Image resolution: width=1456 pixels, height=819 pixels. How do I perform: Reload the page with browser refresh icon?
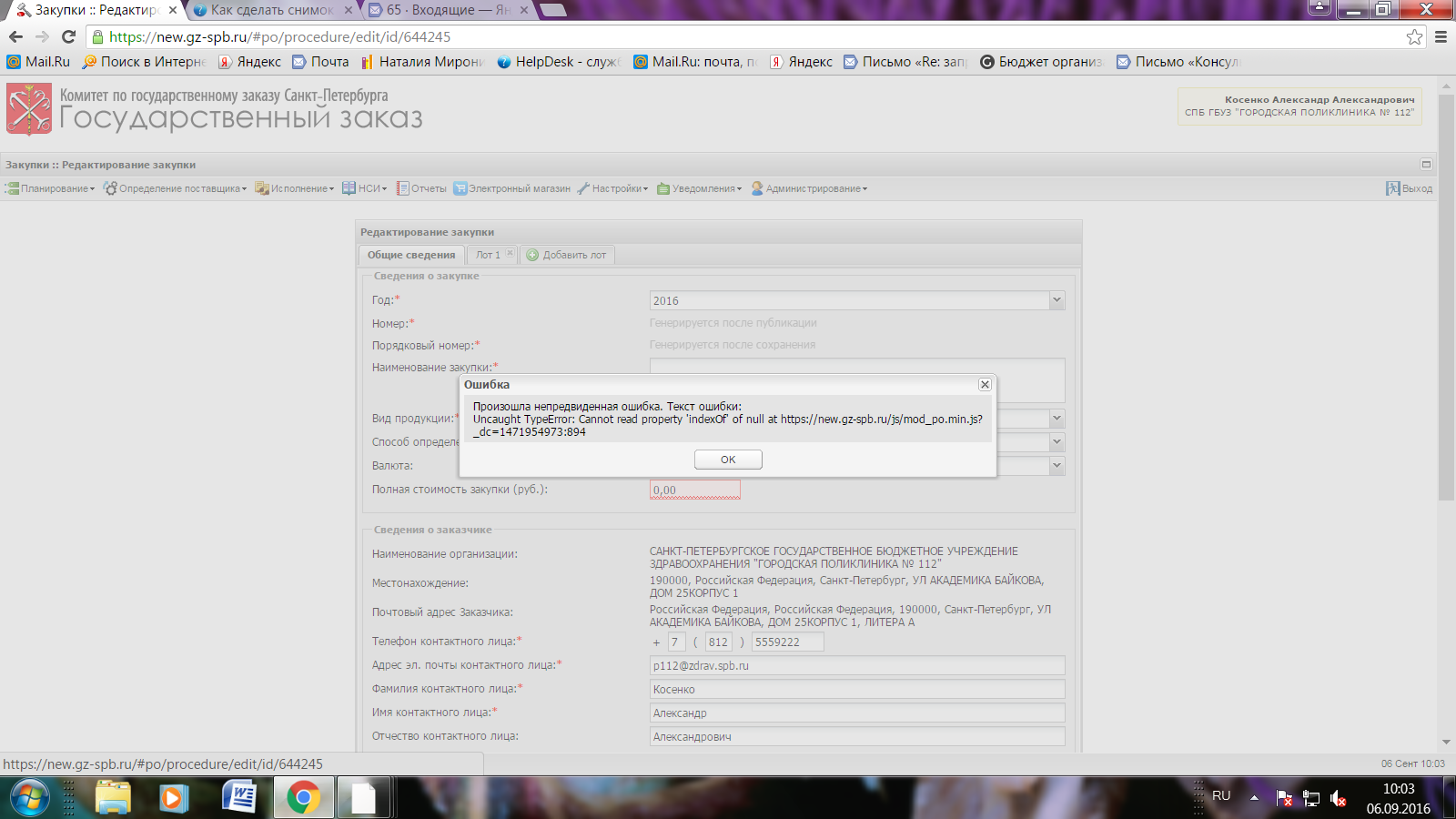point(68,36)
